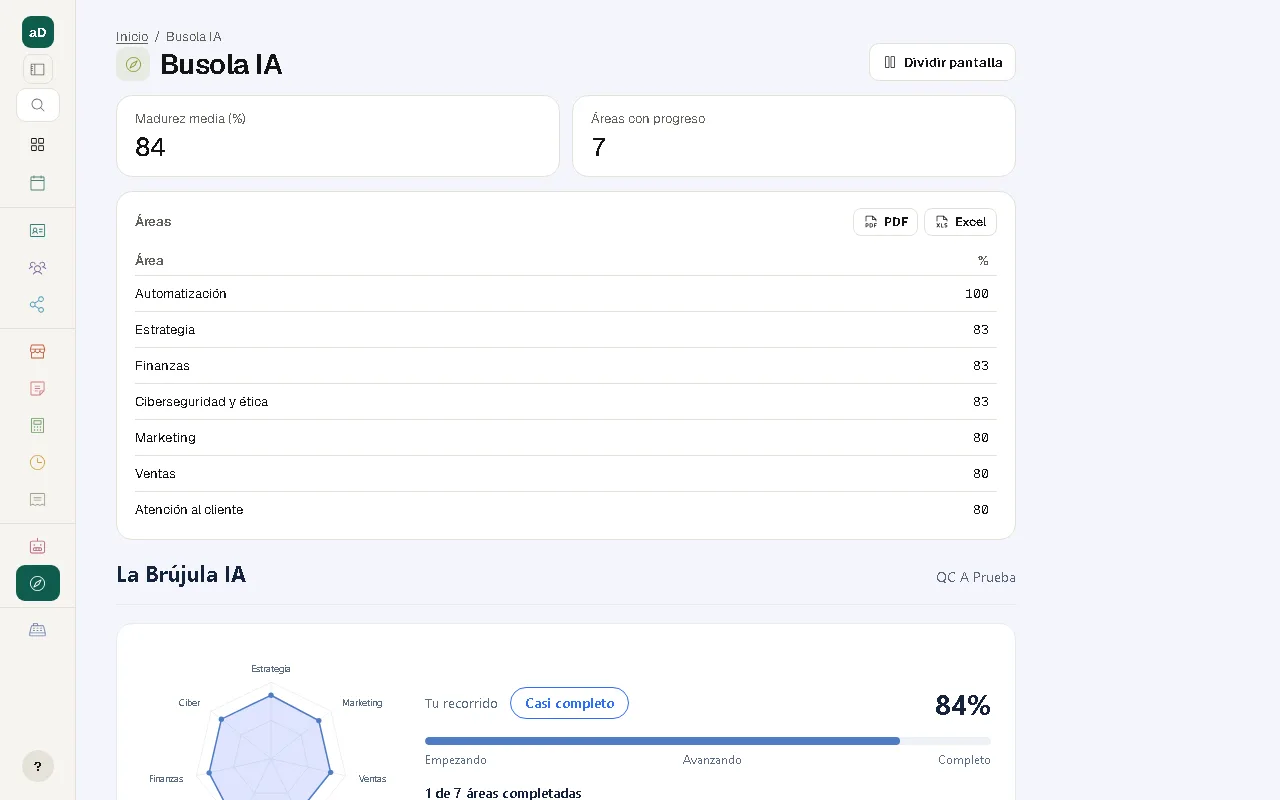The height and width of the screenshot is (800, 1280).
Task: Click the compass icon beside the Busola IA title
Action: coord(133,64)
